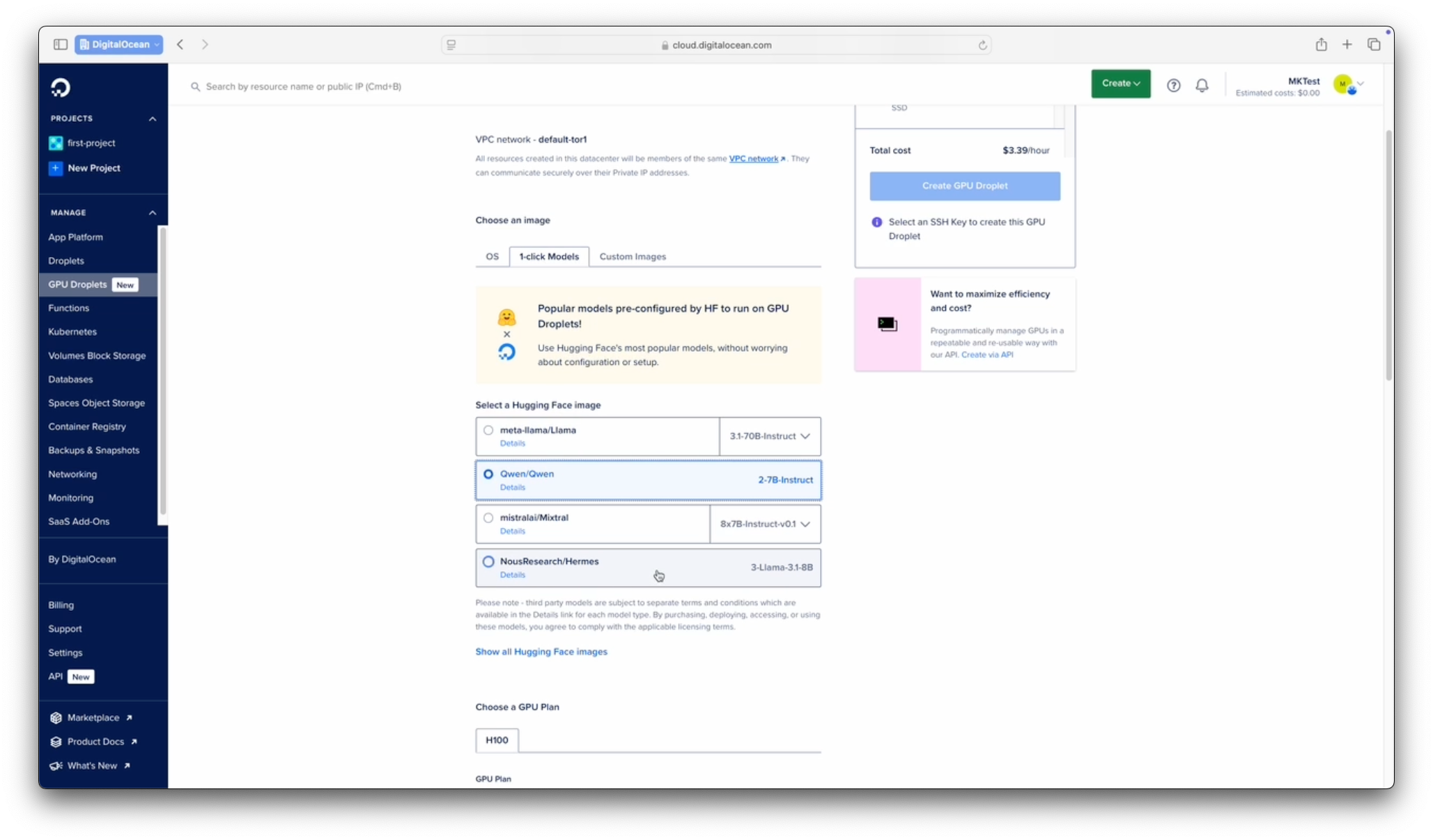This screenshot has width=1433, height=840.
Task: Click Create GPU Droplet button
Action: 964,185
